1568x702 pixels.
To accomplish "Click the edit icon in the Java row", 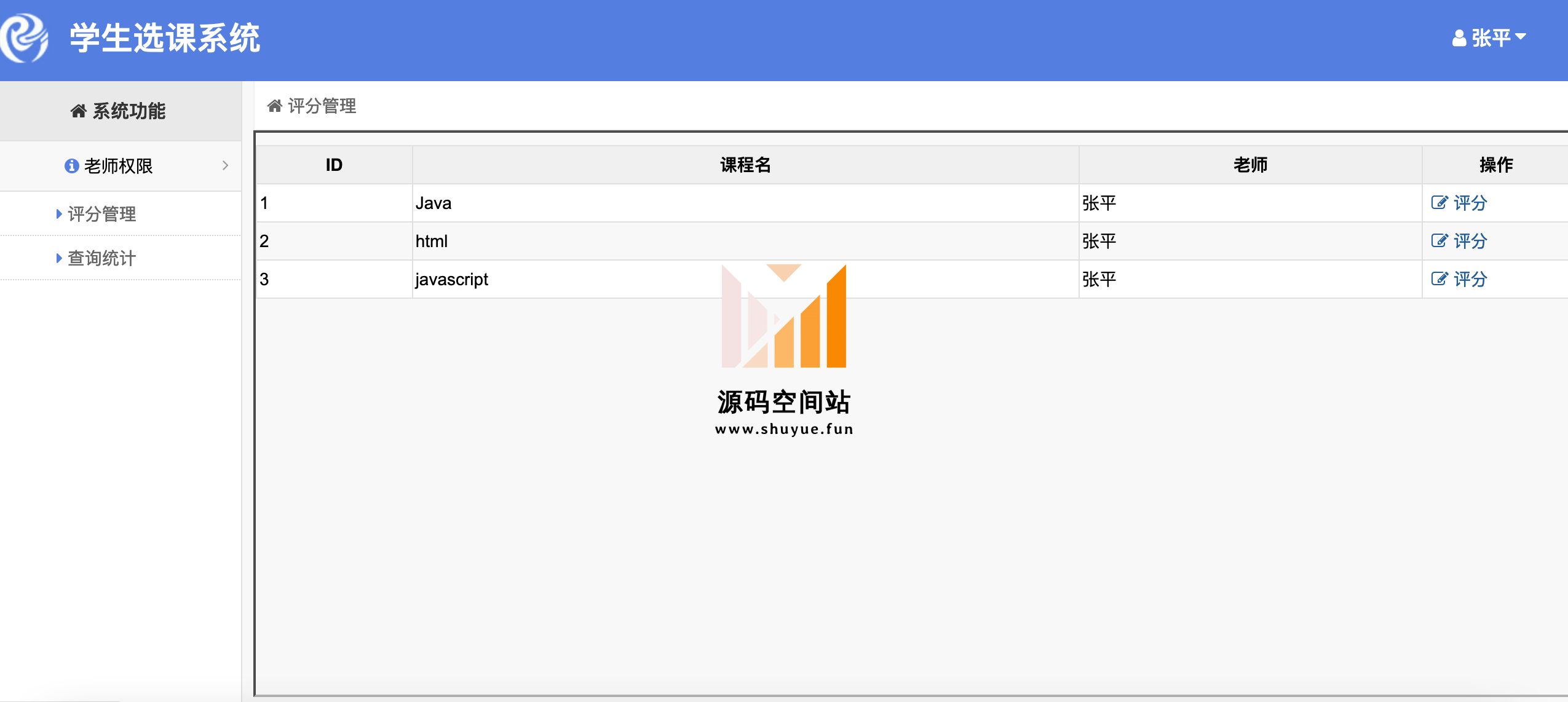I will pyautogui.click(x=1439, y=203).
